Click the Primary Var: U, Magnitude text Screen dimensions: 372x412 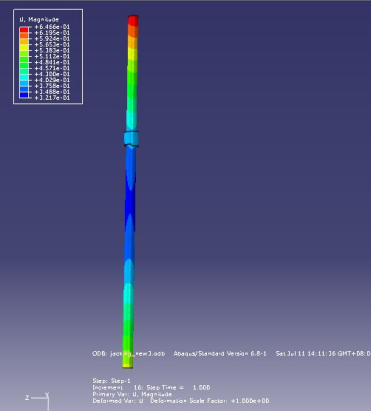click(132, 394)
